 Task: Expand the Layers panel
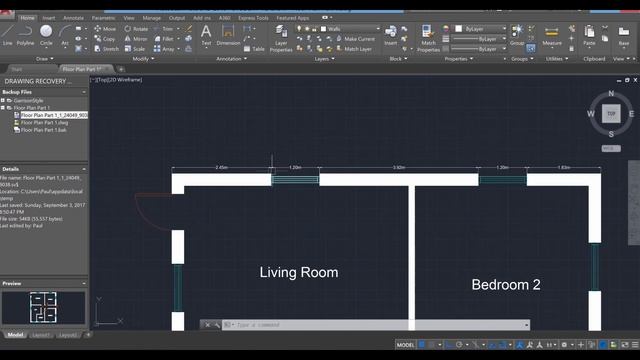point(324,59)
